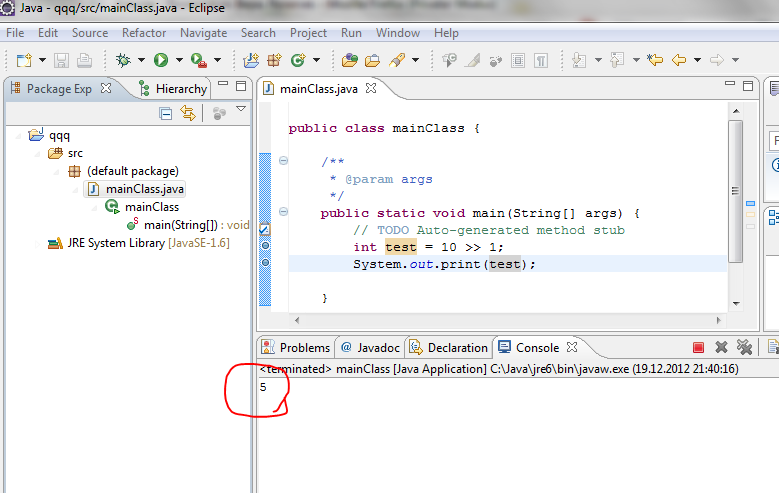Open the Run button dropdown arrow
The height and width of the screenshot is (493, 779).
point(178,60)
